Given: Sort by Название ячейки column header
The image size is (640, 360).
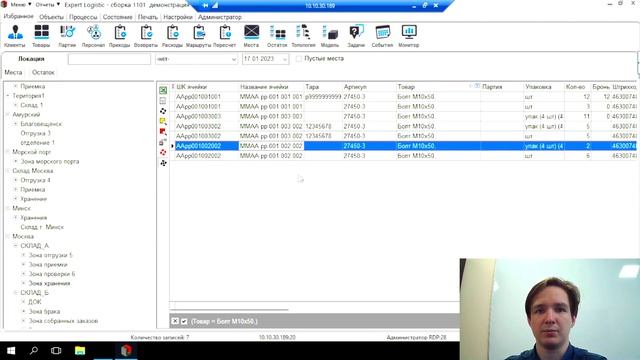Looking at the screenshot, I should click(x=271, y=87).
